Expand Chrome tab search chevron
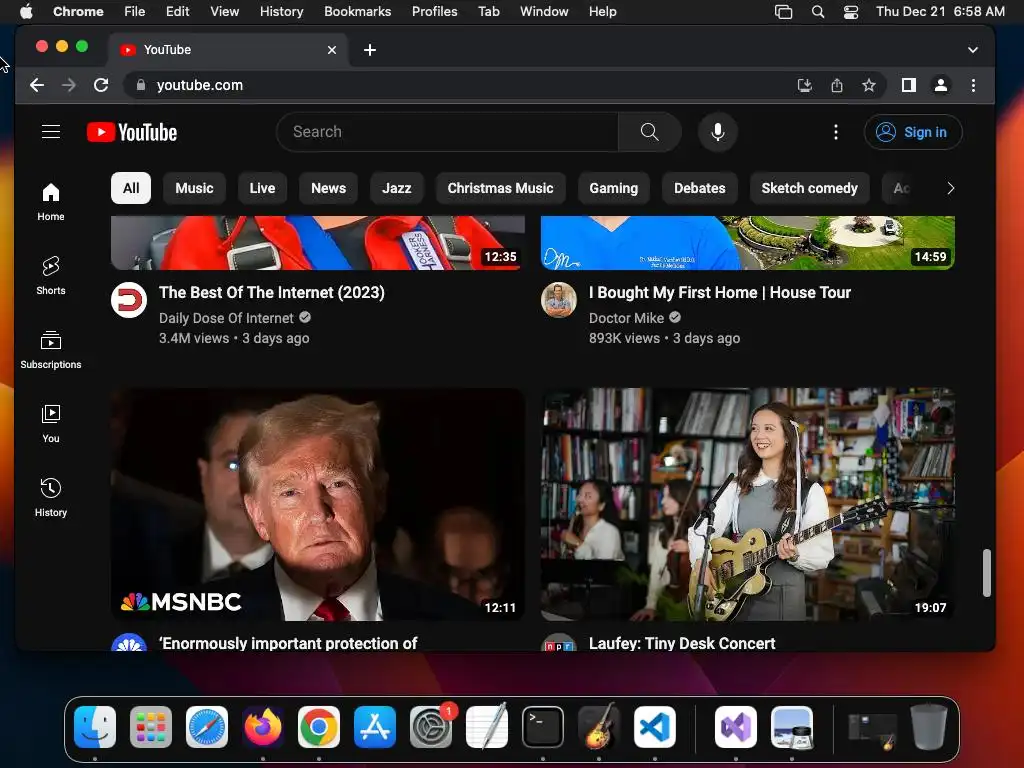 [x=972, y=50]
